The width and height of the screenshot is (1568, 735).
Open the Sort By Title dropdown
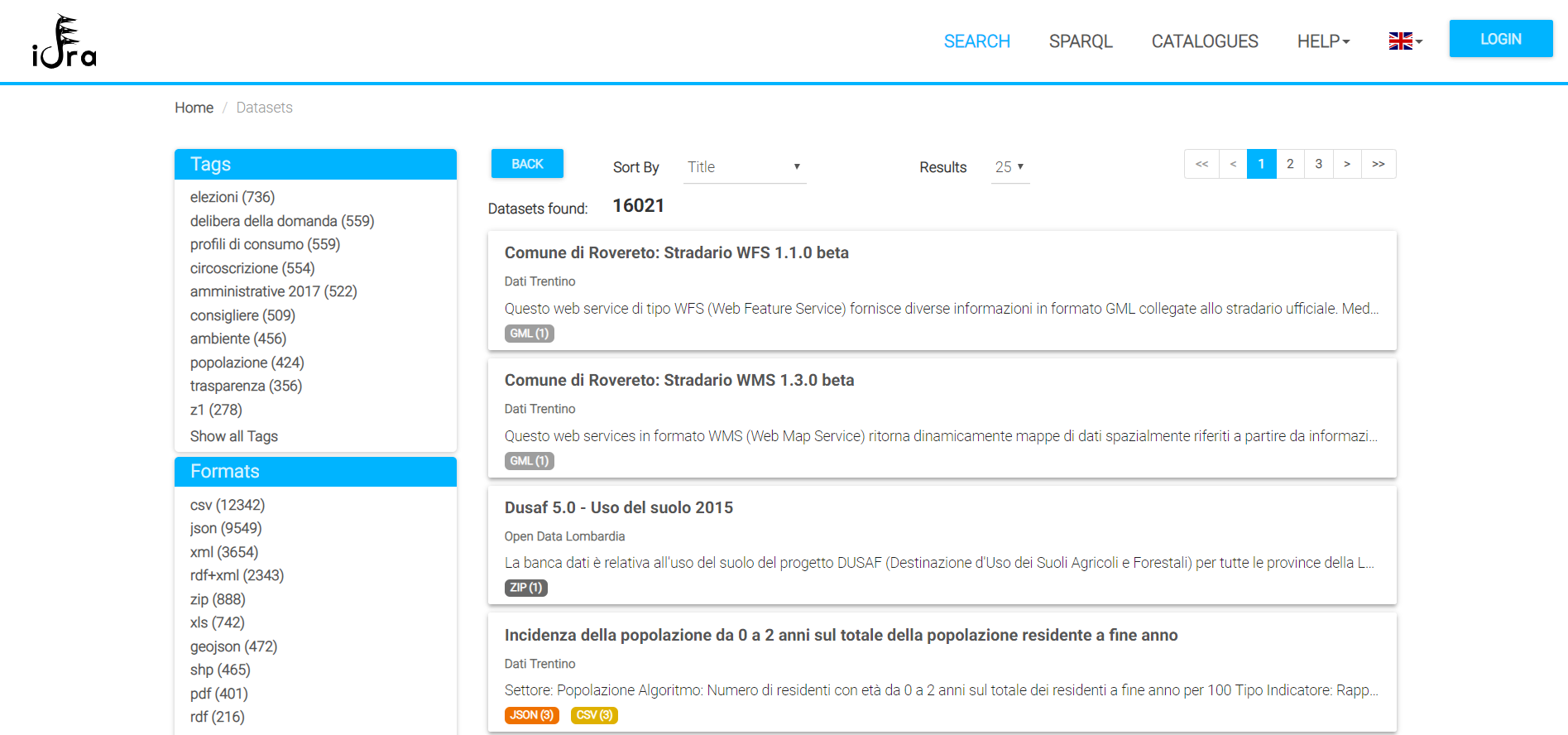tap(745, 167)
